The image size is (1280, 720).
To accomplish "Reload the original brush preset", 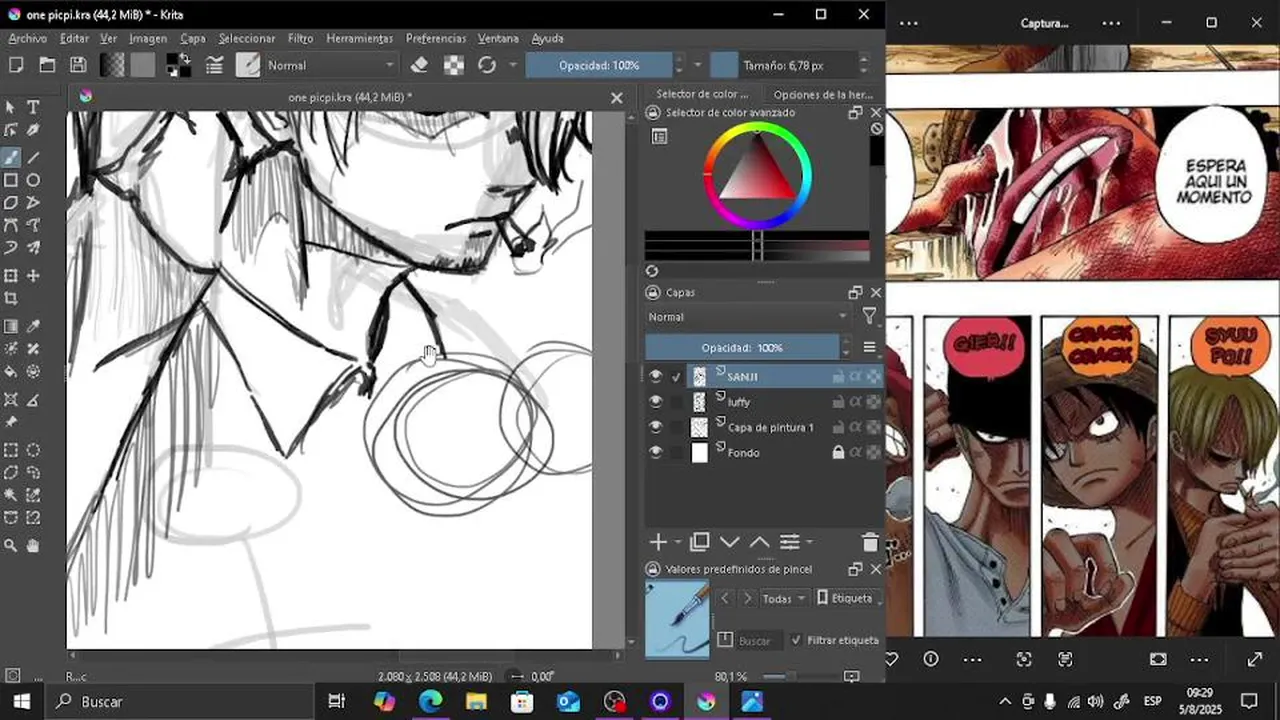I will (x=487, y=65).
